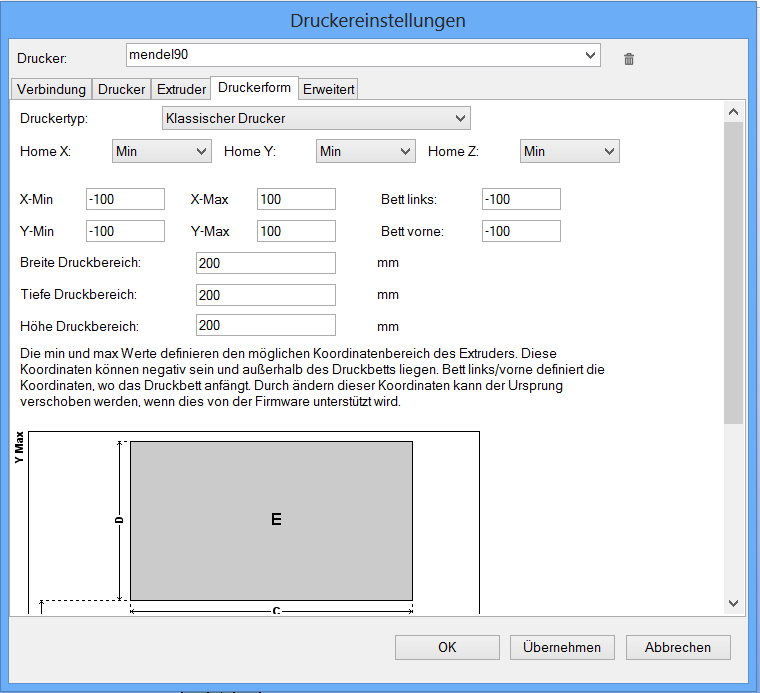Image resolution: width=760 pixels, height=693 pixels.
Task: Click the X-Min input field
Action: [x=125, y=199]
